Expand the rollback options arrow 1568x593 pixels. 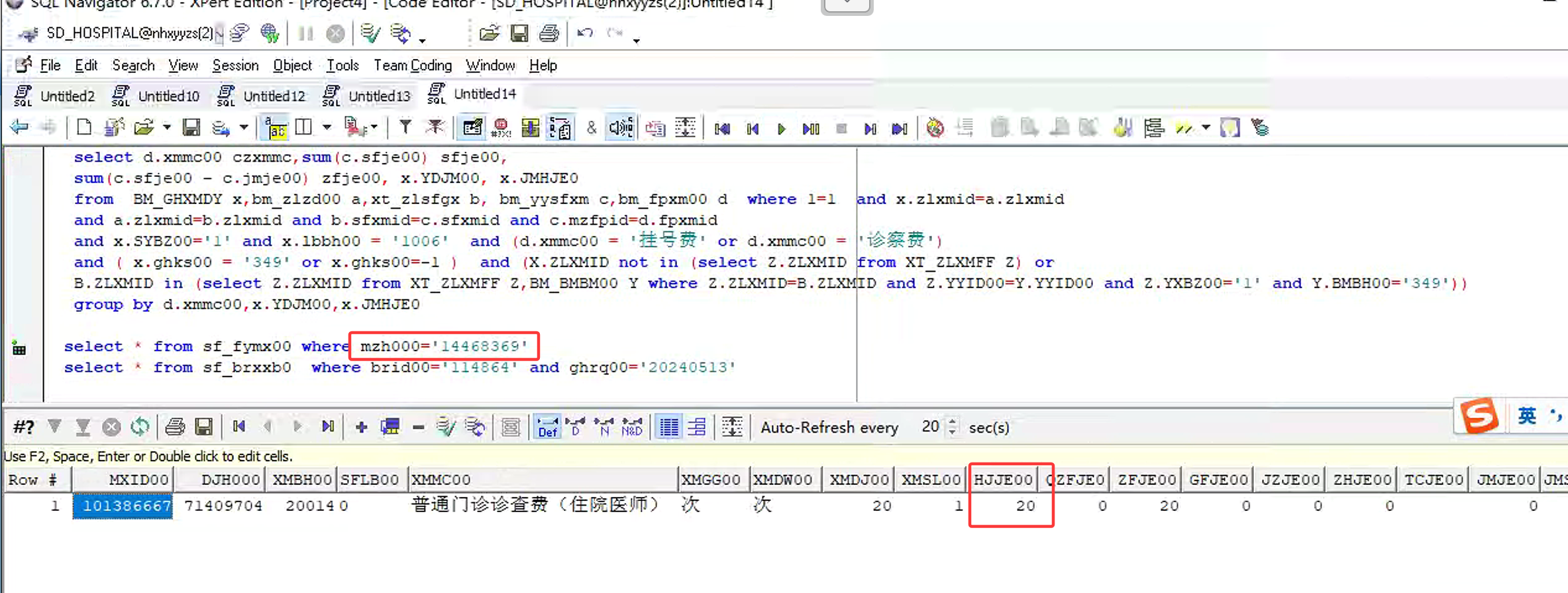click(422, 40)
